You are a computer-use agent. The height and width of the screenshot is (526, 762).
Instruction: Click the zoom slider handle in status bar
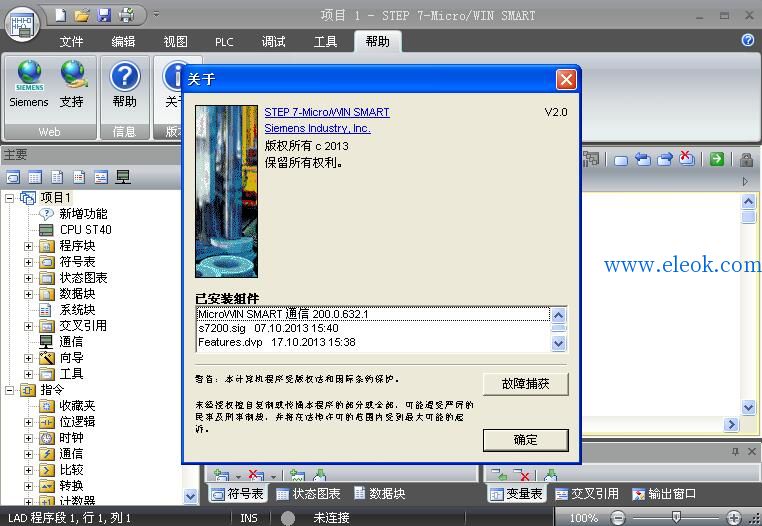[676, 516]
